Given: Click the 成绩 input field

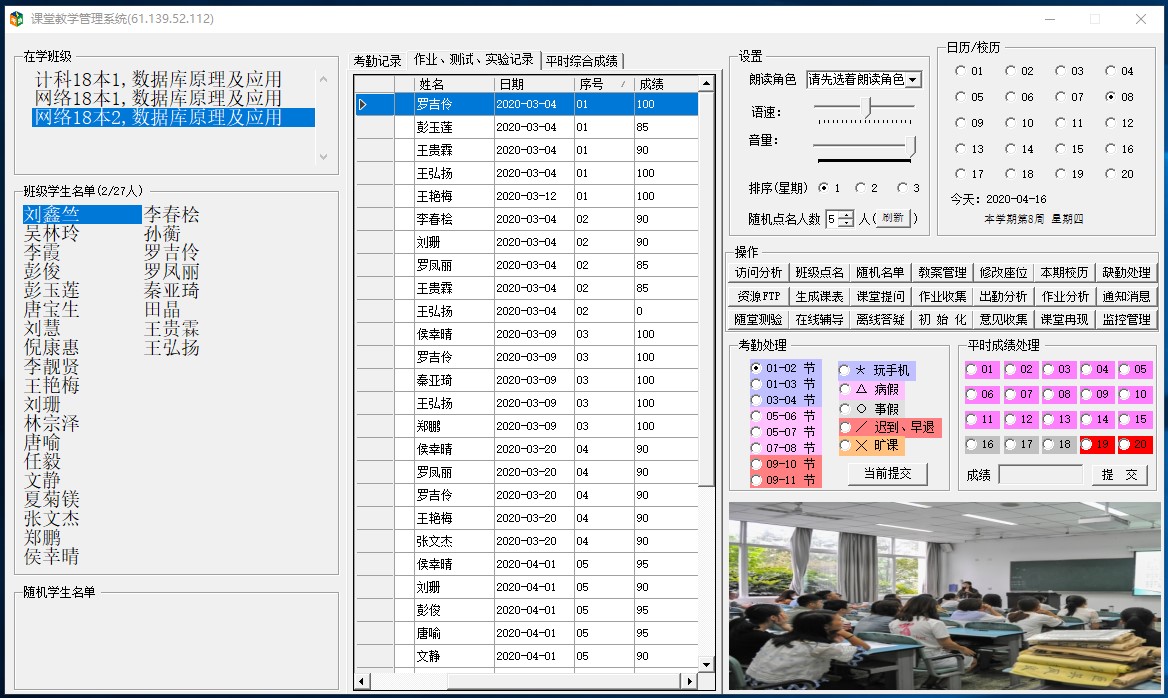Looking at the screenshot, I should [1040, 475].
